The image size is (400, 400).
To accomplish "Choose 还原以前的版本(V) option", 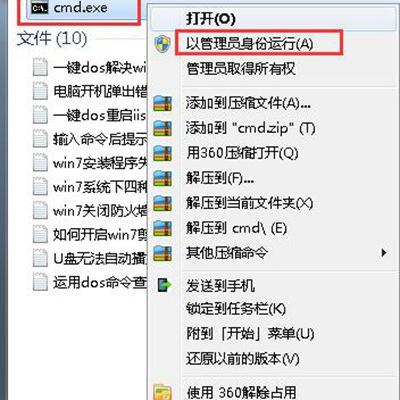I will click(x=243, y=359).
